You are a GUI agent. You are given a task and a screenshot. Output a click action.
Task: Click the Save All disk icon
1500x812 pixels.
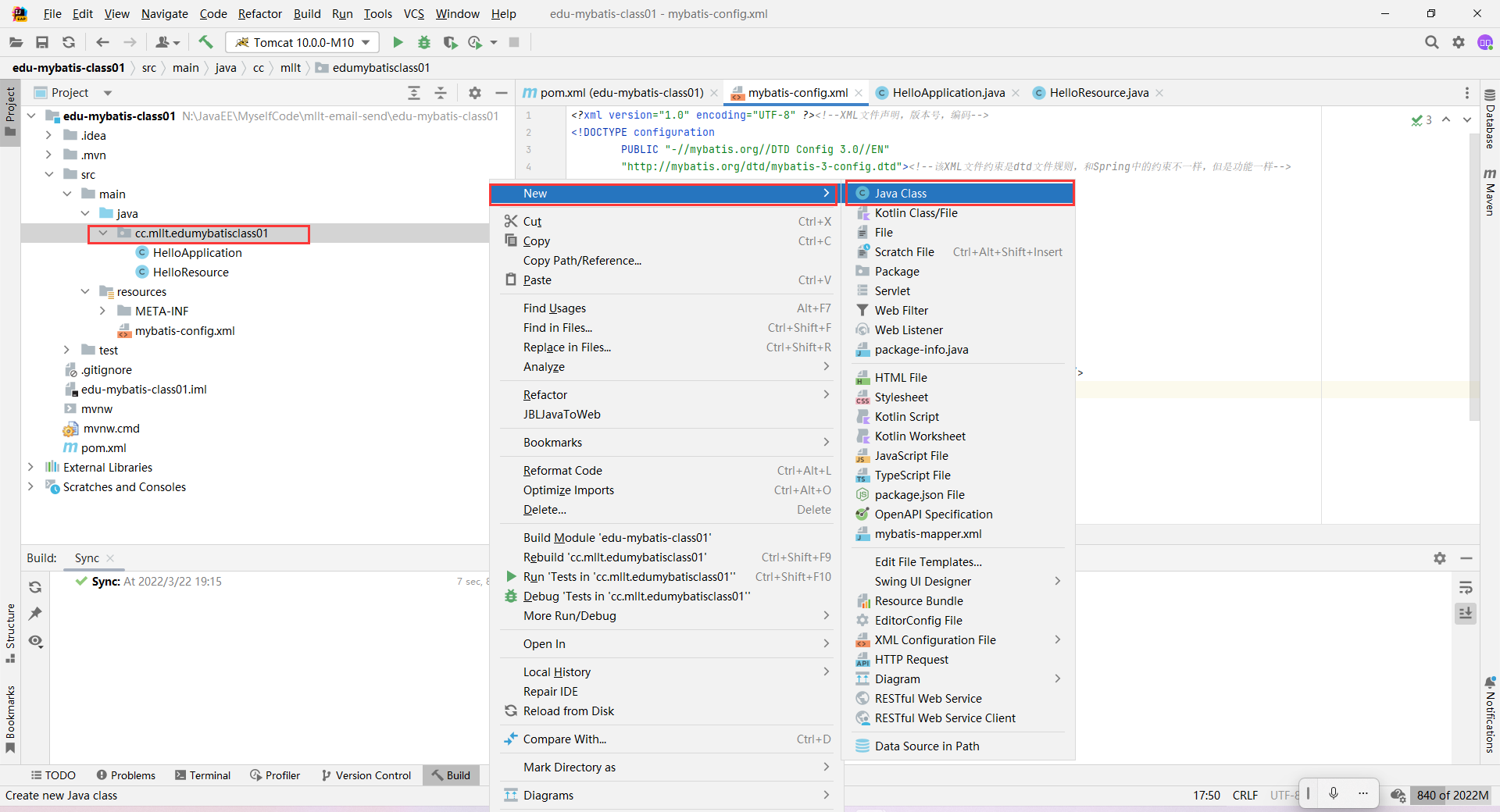point(42,42)
